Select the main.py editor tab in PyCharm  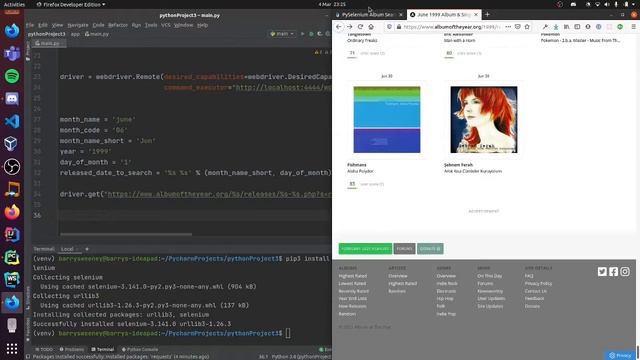pos(49,43)
